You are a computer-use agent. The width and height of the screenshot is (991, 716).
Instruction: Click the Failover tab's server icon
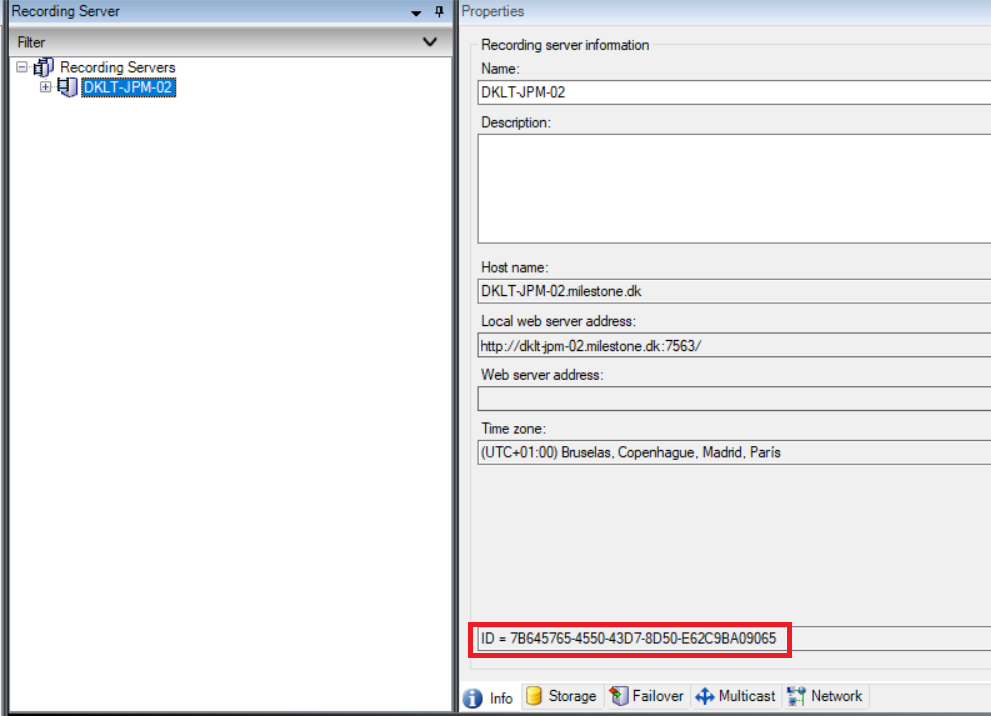pos(618,696)
